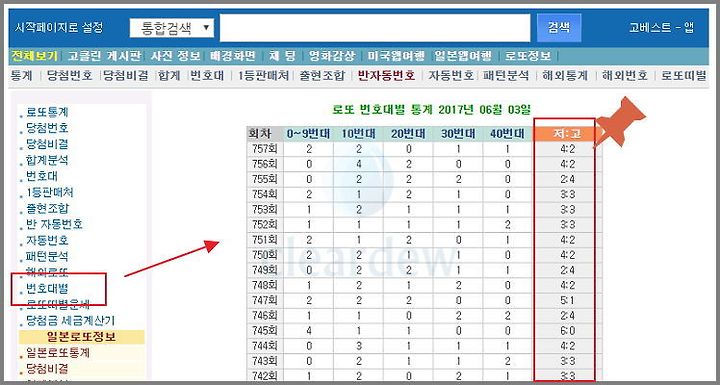Image resolution: width=720 pixels, height=385 pixels.
Task: Select the highlighted 반자동번호 submenu item
Action: 387,75
